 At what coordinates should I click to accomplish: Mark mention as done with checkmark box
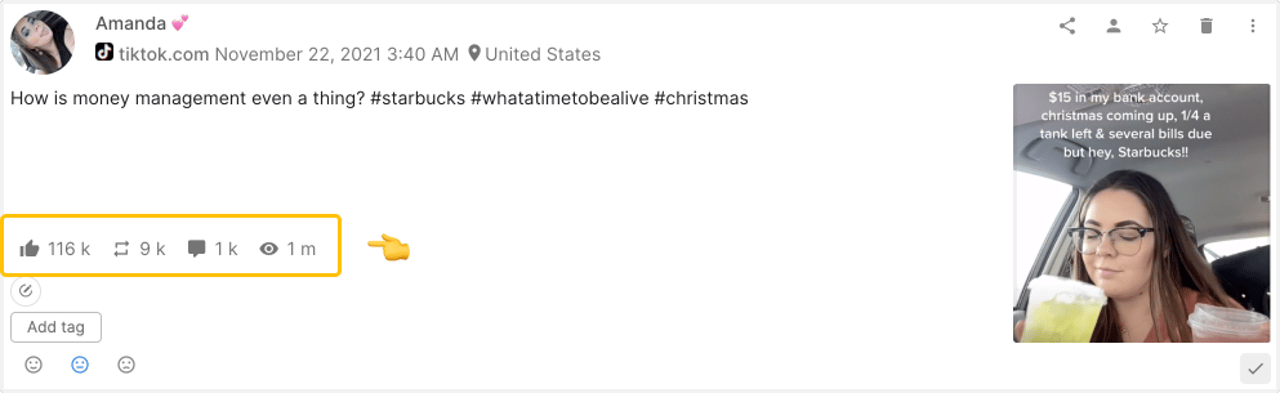pos(1255,368)
